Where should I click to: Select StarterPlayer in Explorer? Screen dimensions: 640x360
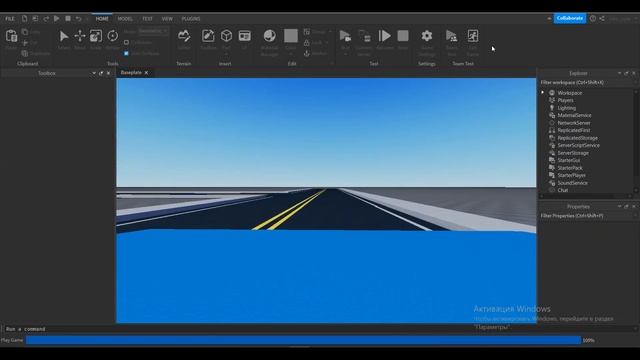[571, 176]
